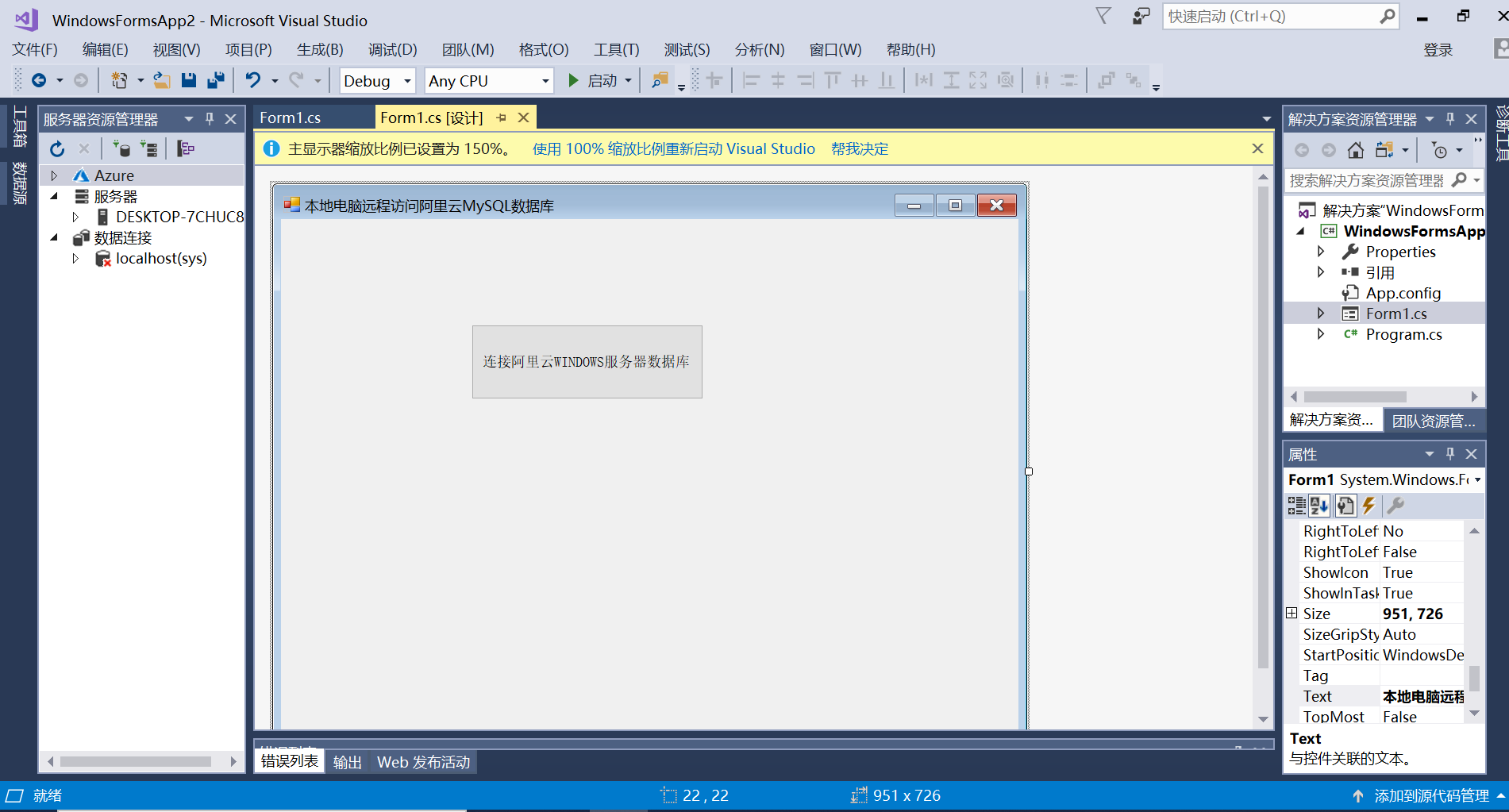Open the Any CPU platform dropdown
Screen dimensions: 1509x812
coord(545,81)
